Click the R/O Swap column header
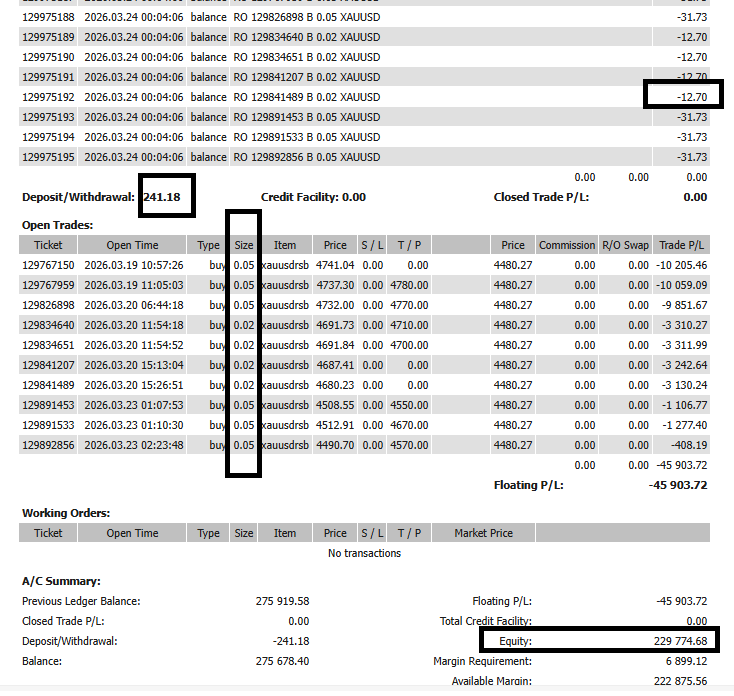734x696 pixels. 625,245
